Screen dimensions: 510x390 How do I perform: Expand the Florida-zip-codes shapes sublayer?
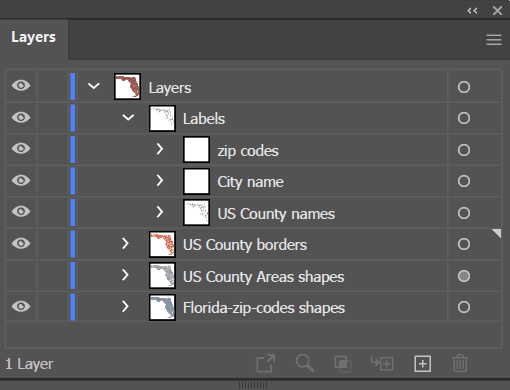125,306
